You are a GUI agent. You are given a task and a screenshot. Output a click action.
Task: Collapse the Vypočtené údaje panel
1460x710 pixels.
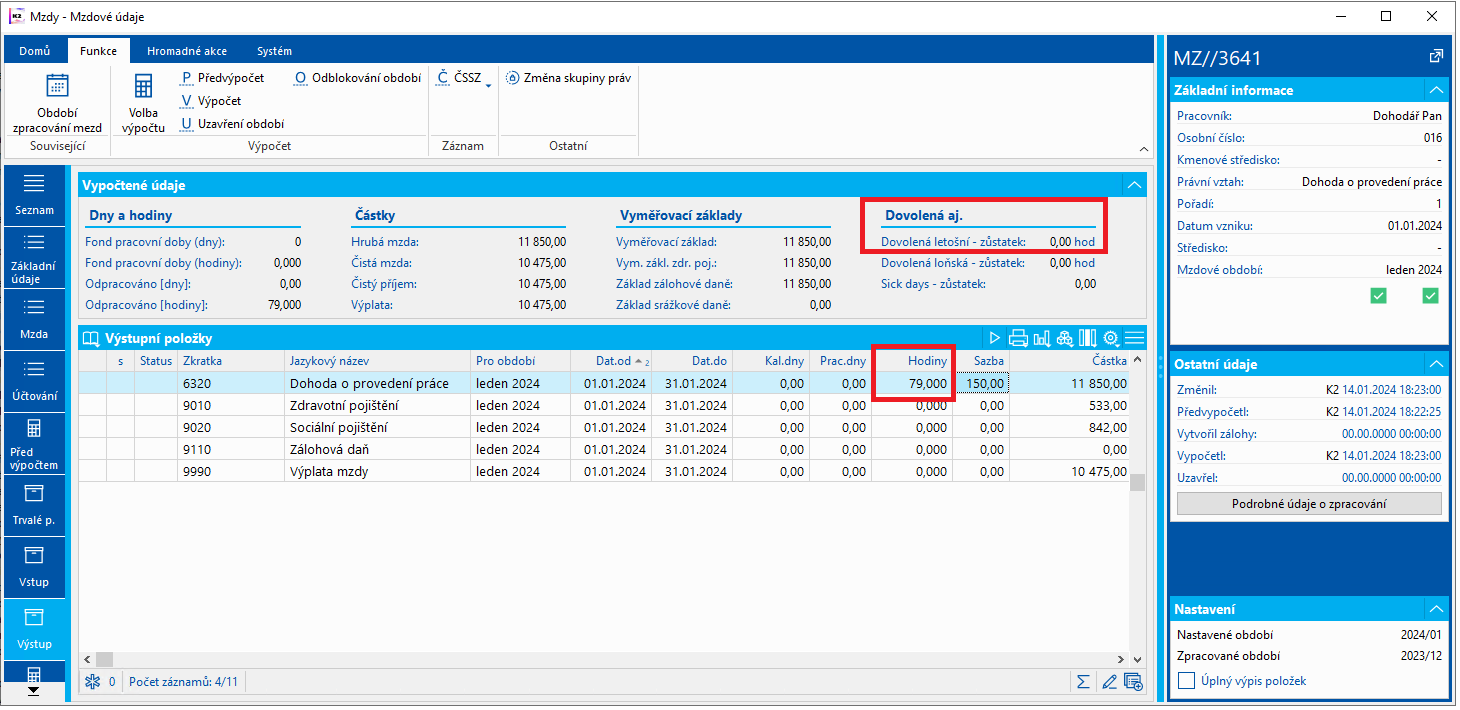point(1133,185)
